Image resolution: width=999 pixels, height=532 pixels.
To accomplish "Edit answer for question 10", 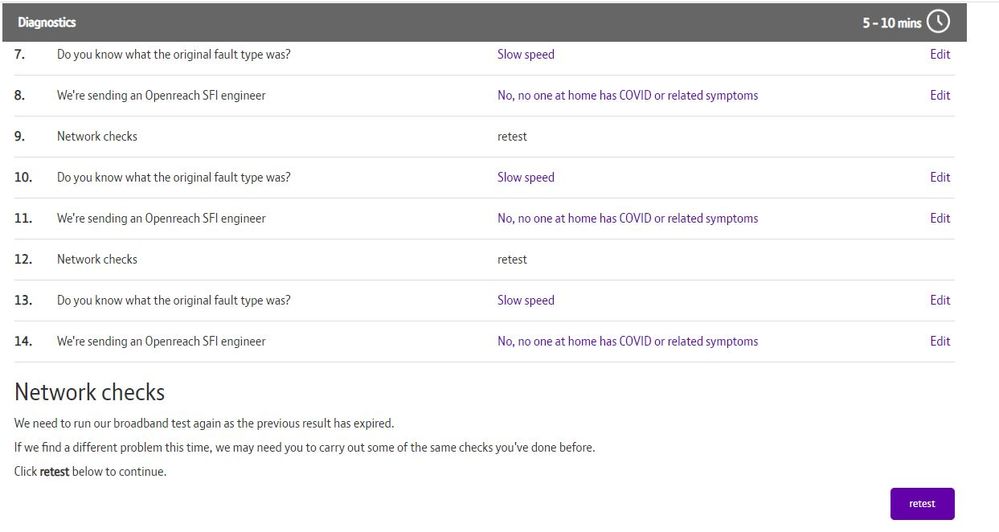I will [940, 178].
